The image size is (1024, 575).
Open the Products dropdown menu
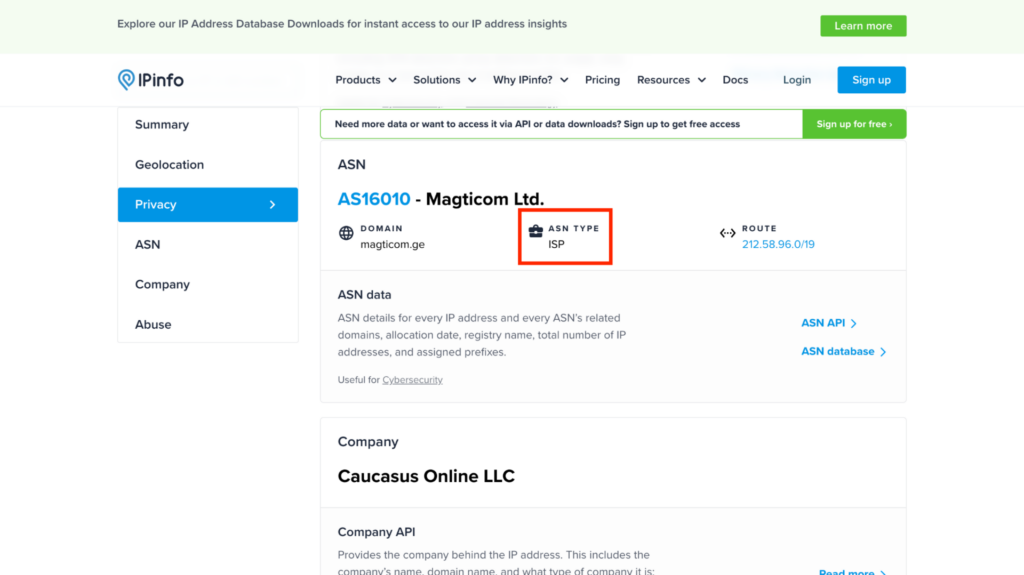coord(366,80)
